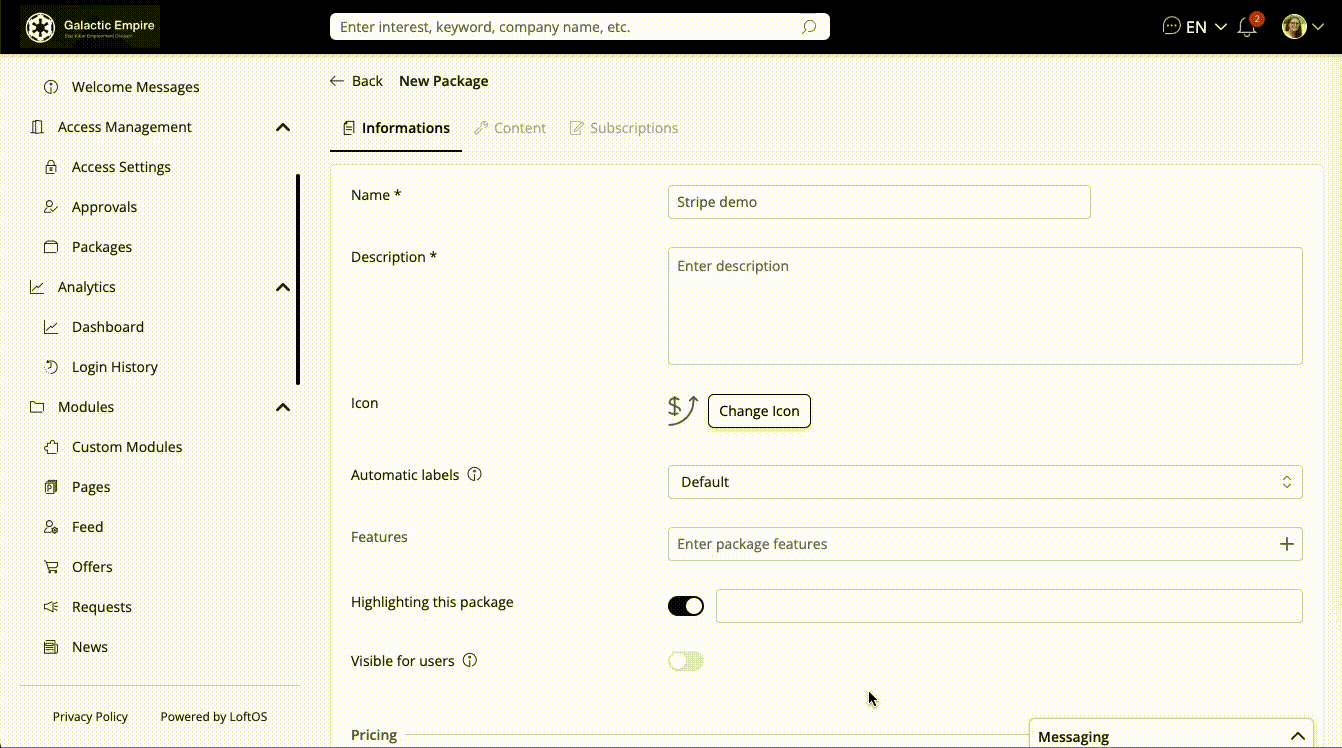Switch to the Content tab
1342x748 pixels.
pos(510,128)
